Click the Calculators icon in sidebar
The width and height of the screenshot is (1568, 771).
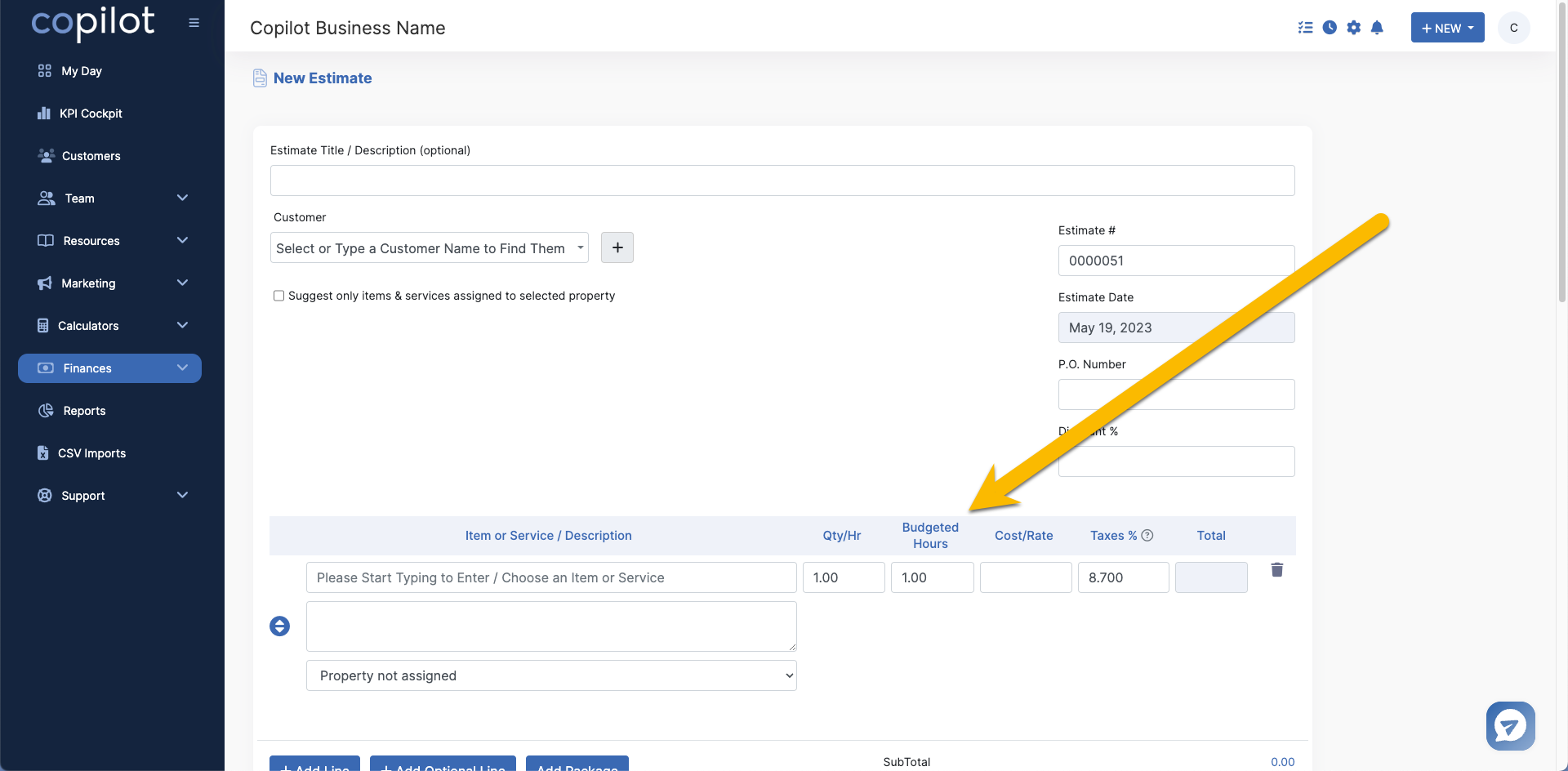(x=43, y=326)
